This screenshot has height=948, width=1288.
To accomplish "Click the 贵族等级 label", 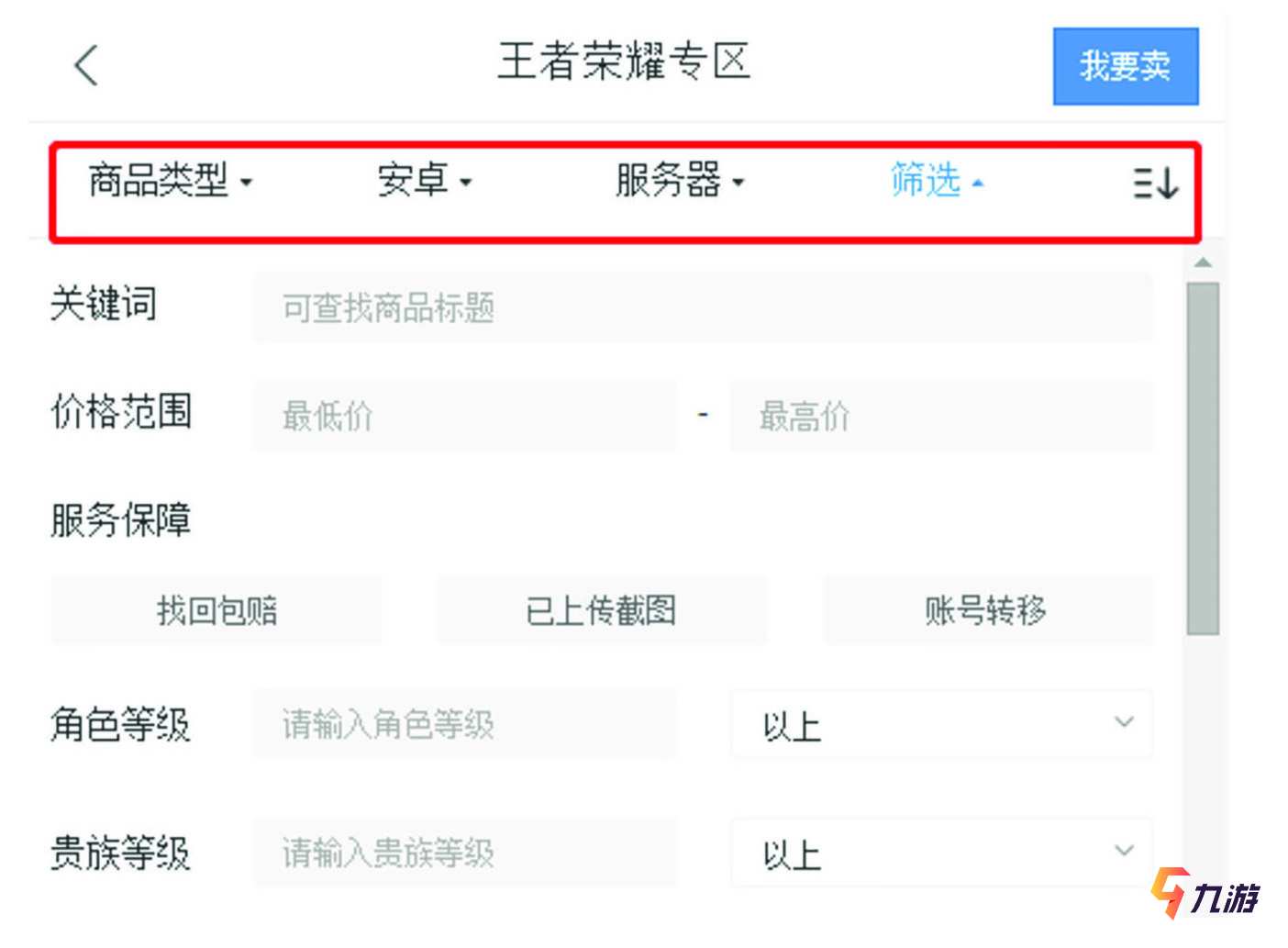I will (x=121, y=853).
